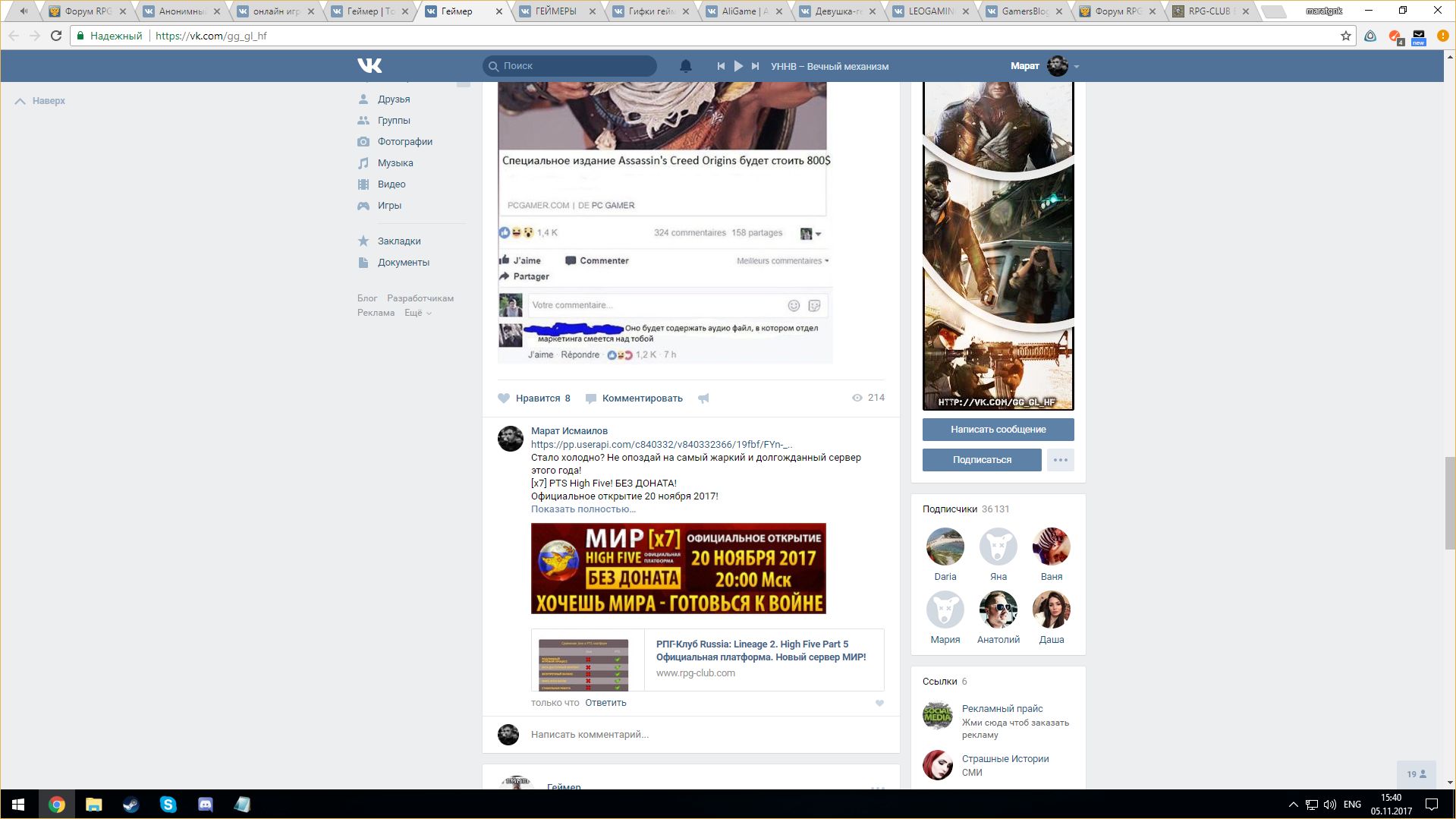Screen dimensions: 1456x819
Task: Open subscriber Яна's avatar
Action: 998,547
